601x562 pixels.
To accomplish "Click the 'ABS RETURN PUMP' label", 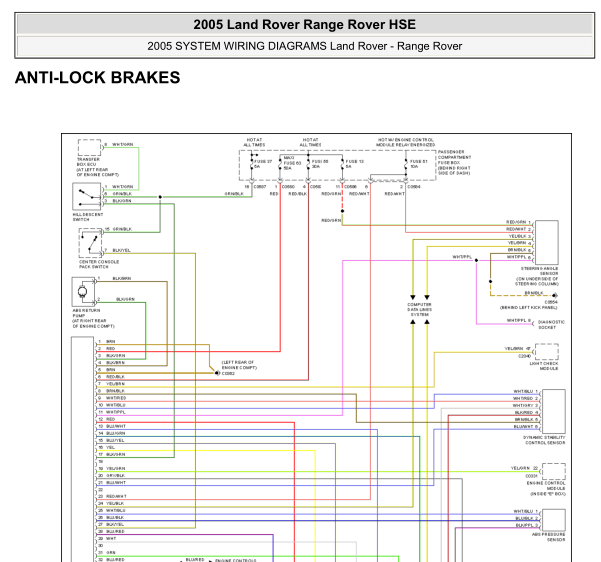I will click(86, 313).
